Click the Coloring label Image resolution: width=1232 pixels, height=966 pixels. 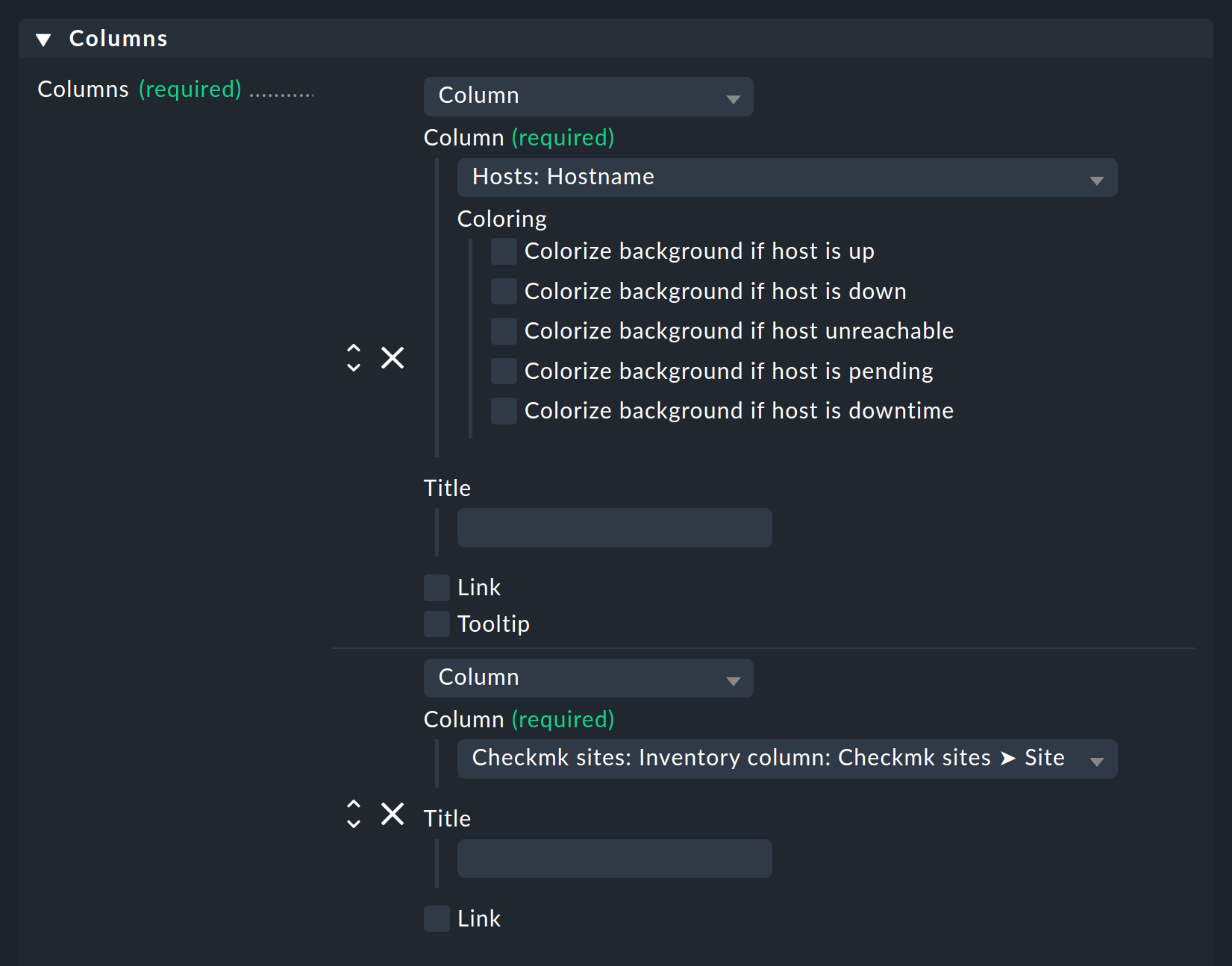click(x=501, y=219)
